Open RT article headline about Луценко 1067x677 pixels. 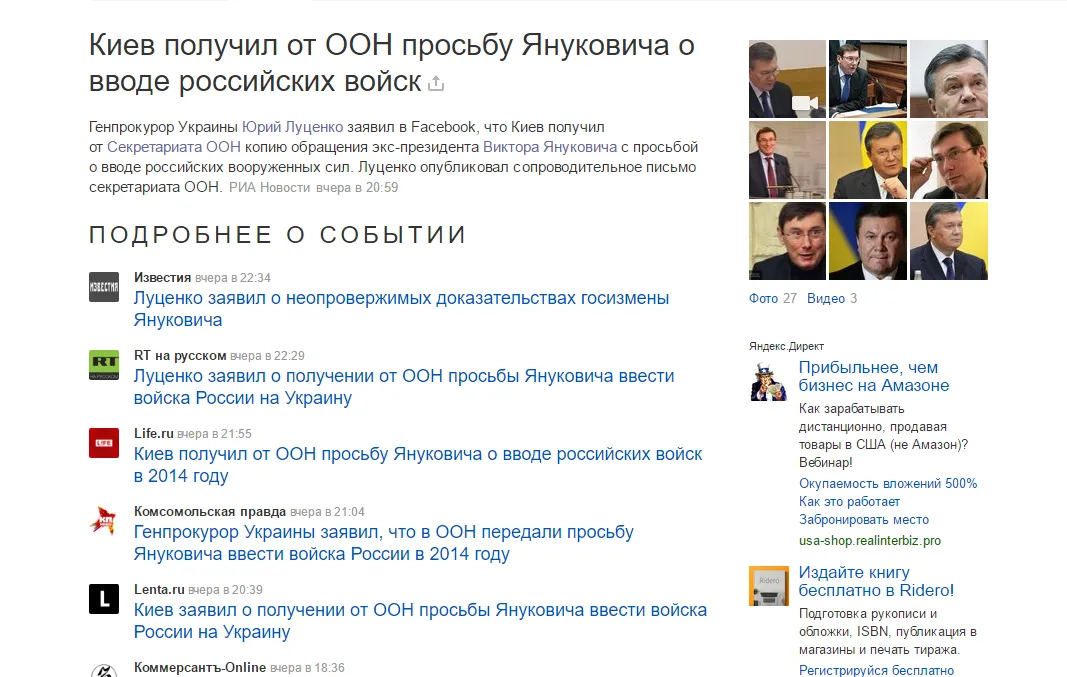404,386
